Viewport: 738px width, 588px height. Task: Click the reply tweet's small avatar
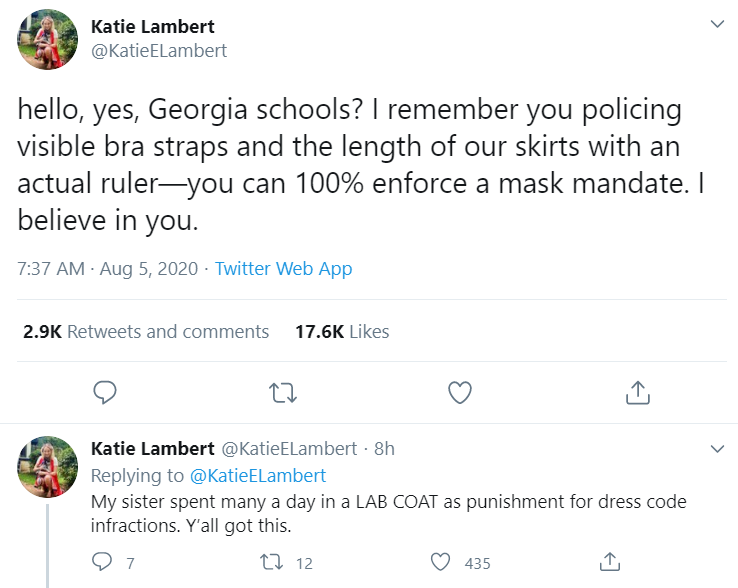point(48,466)
